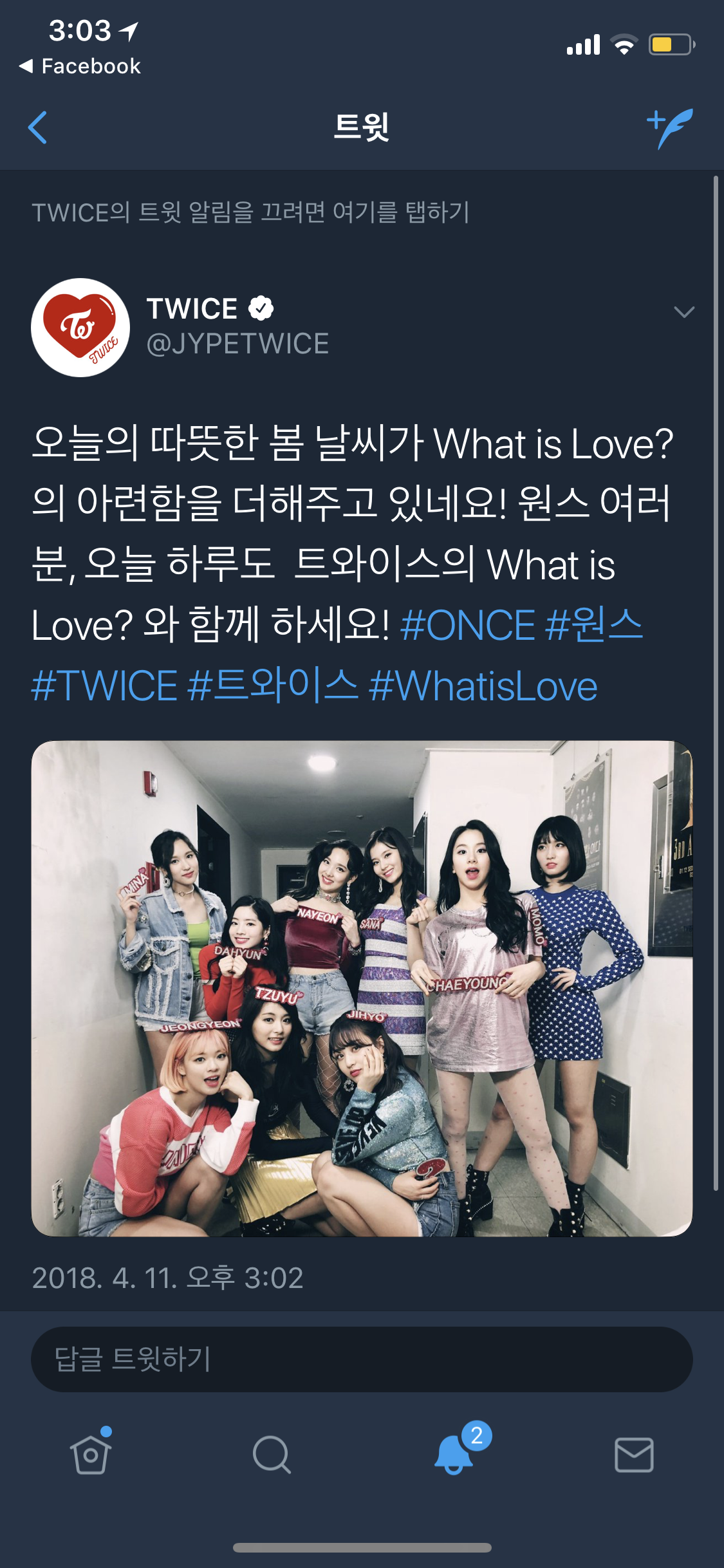Open the Messages envelope tab
Viewport: 724px width, 1568px height.
pyautogui.click(x=634, y=1455)
